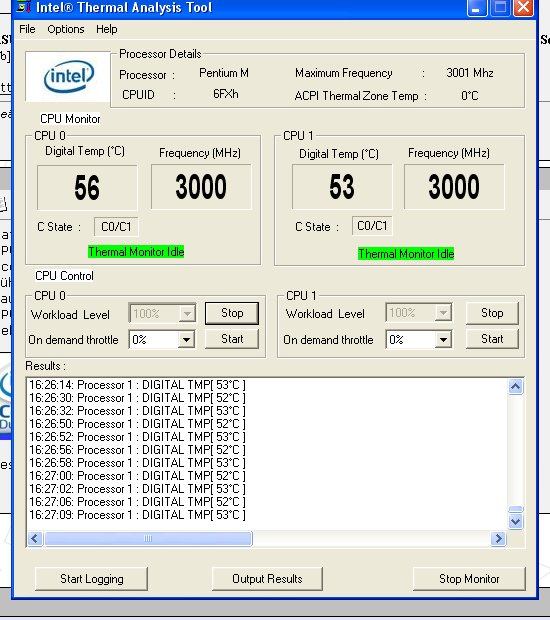Click results list scroll up arrow
Image resolution: width=550 pixels, height=620 pixels.
tap(516, 386)
